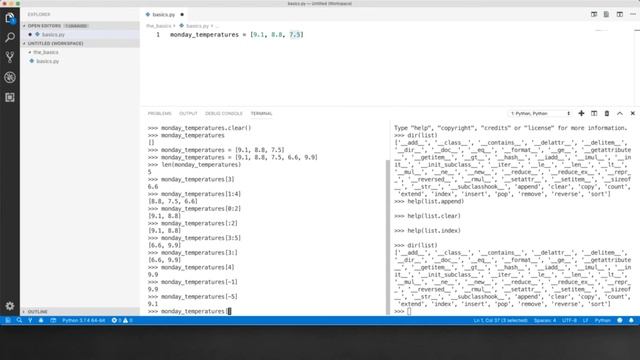Click the feedback smiley in status bar
Image resolution: width=640 pixels, height=360 pixels.
tap(620, 320)
